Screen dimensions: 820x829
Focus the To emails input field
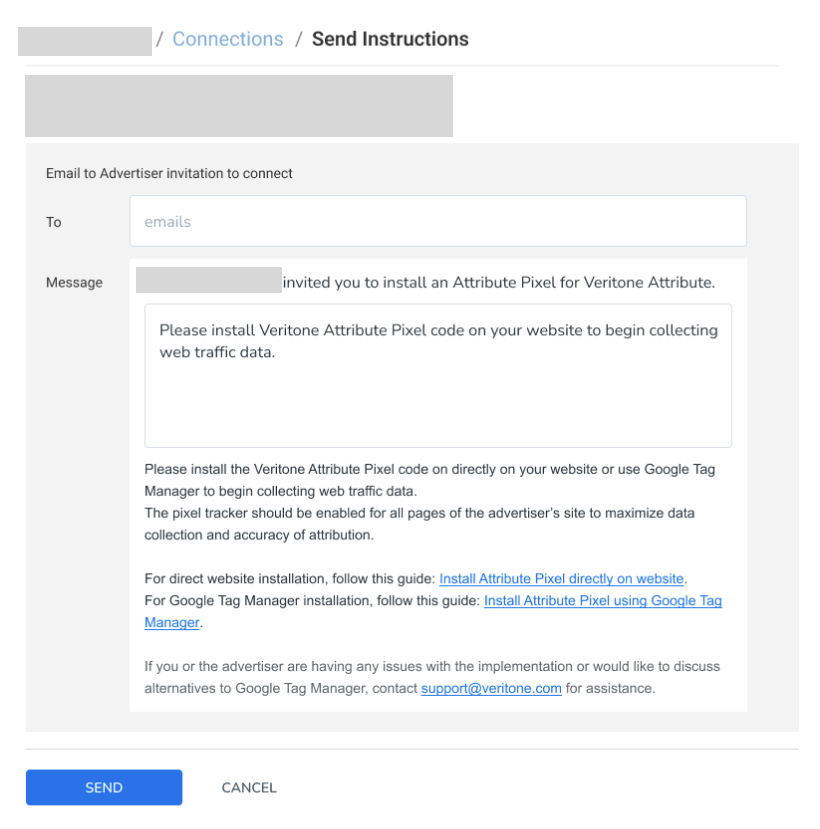click(x=438, y=221)
